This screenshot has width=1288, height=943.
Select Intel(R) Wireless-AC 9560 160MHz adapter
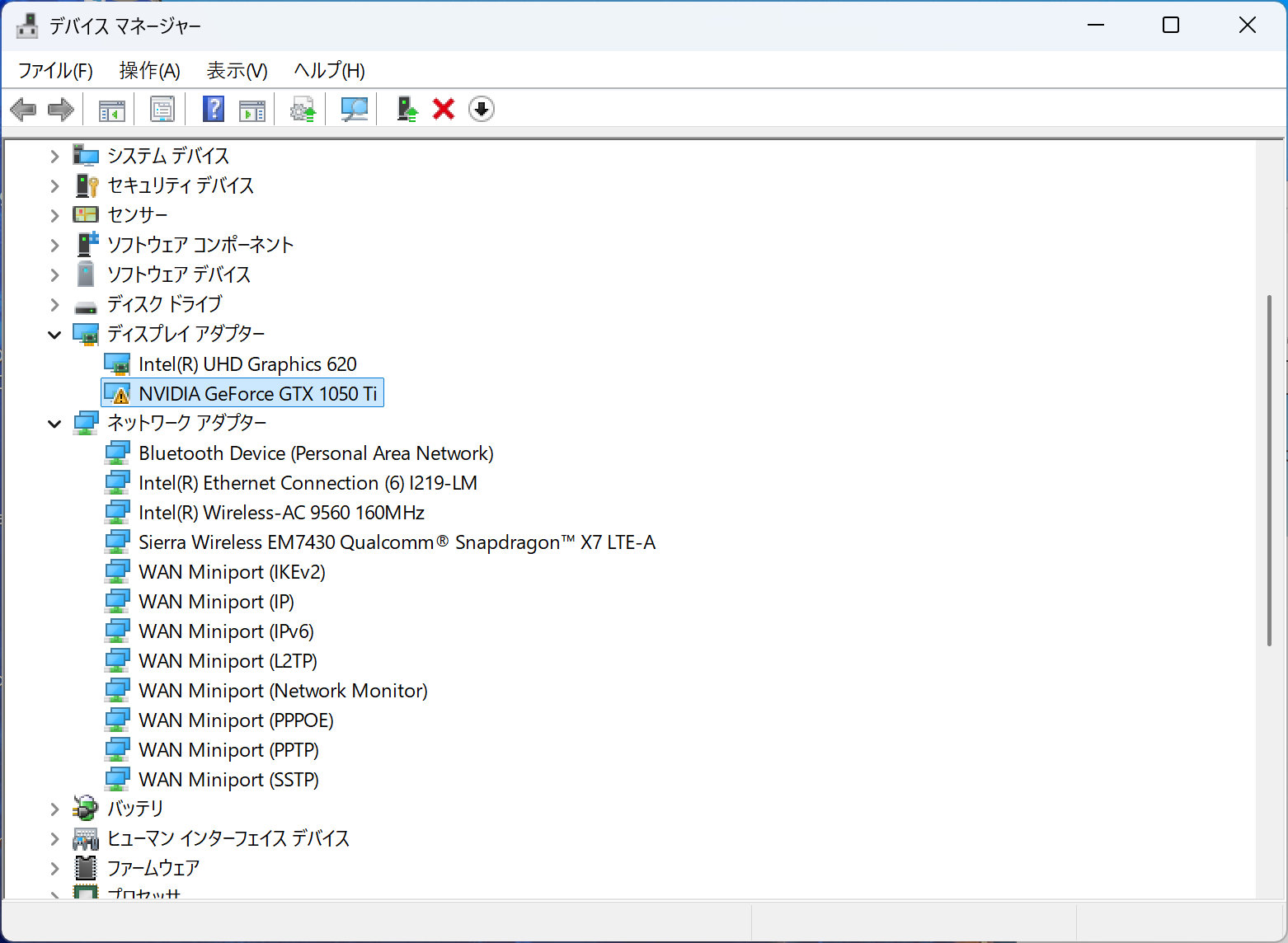pos(281,513)
